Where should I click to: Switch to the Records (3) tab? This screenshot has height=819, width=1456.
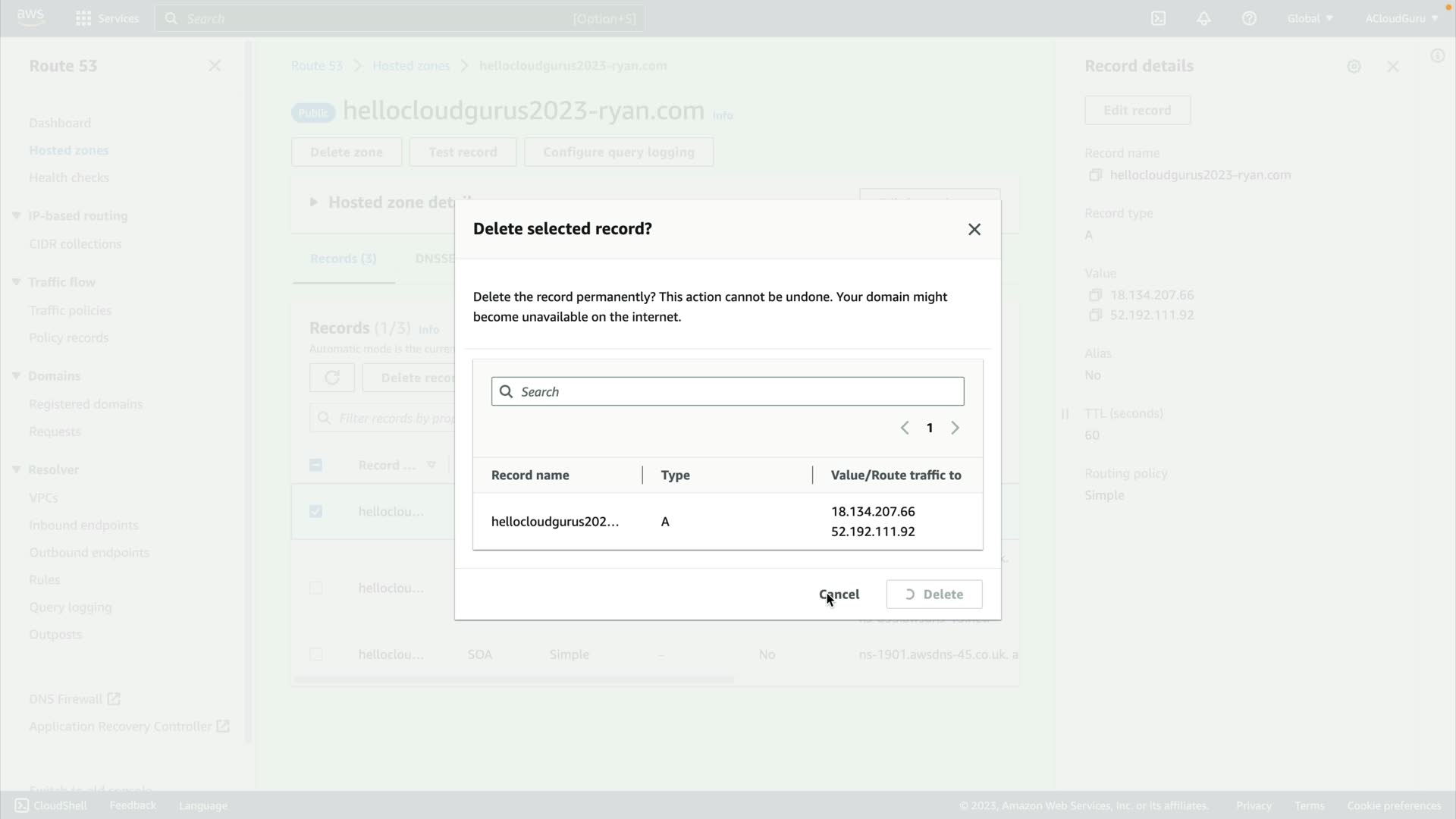point(343,259)
